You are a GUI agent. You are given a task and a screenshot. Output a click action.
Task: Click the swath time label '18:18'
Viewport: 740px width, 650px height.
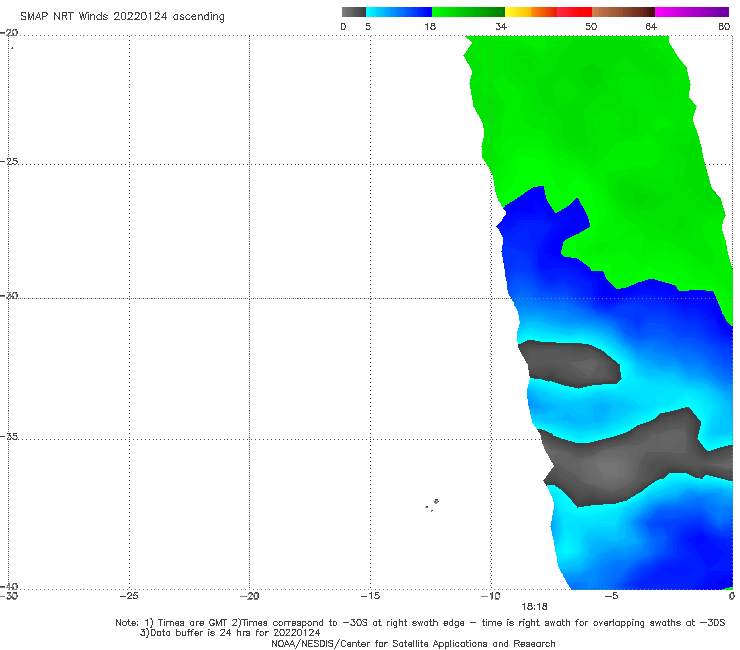pyautogui.click(x=534, y=607)
